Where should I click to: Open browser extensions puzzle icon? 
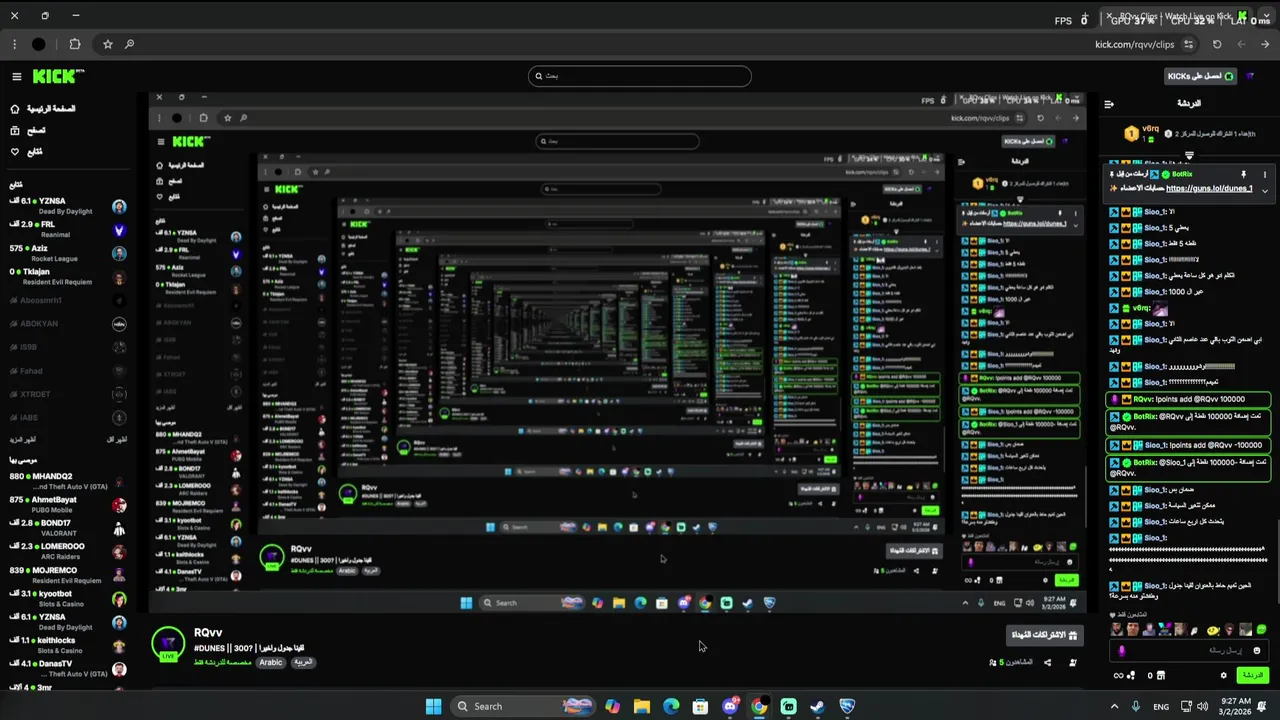[75, 44]
